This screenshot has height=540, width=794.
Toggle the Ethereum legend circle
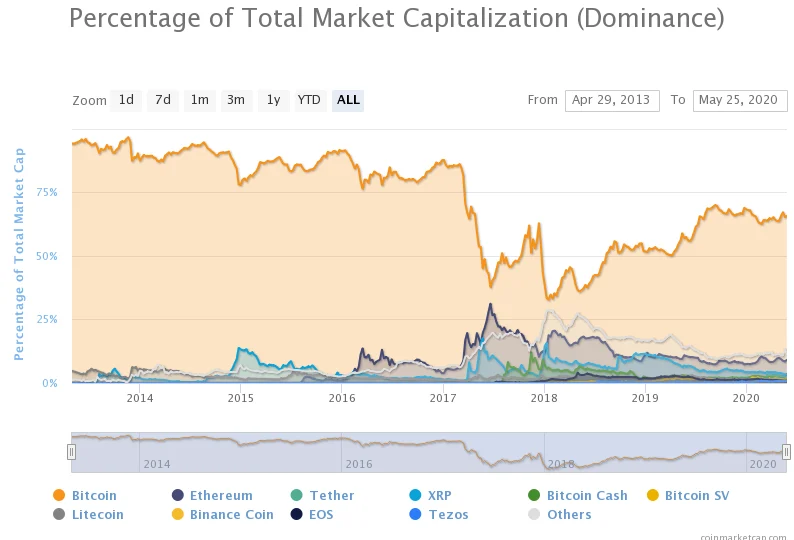(177, 495)
